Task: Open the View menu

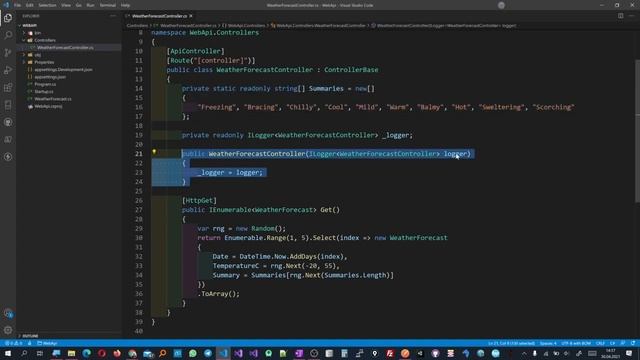Action: pos(66,5)
